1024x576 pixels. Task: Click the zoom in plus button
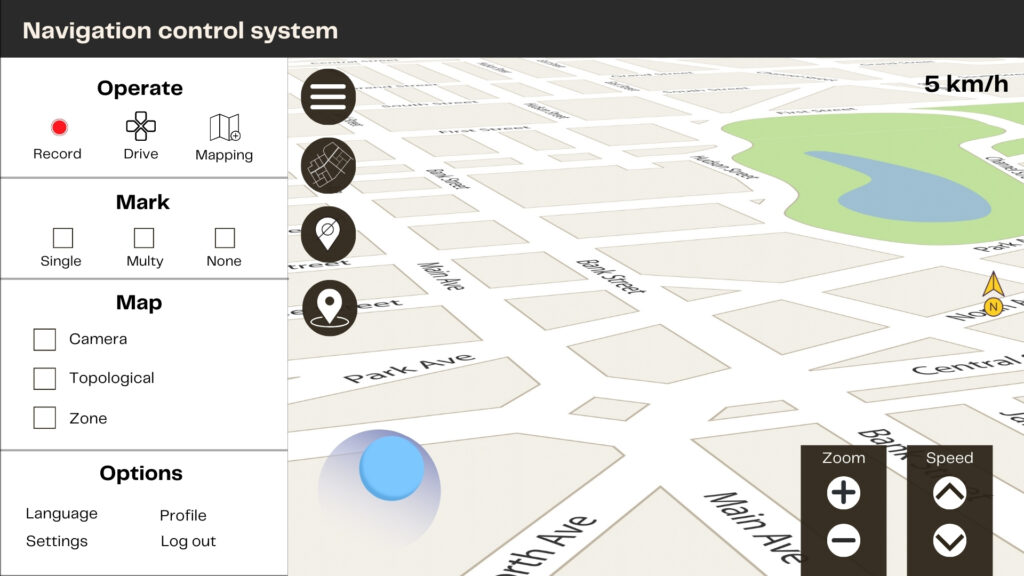843,492
